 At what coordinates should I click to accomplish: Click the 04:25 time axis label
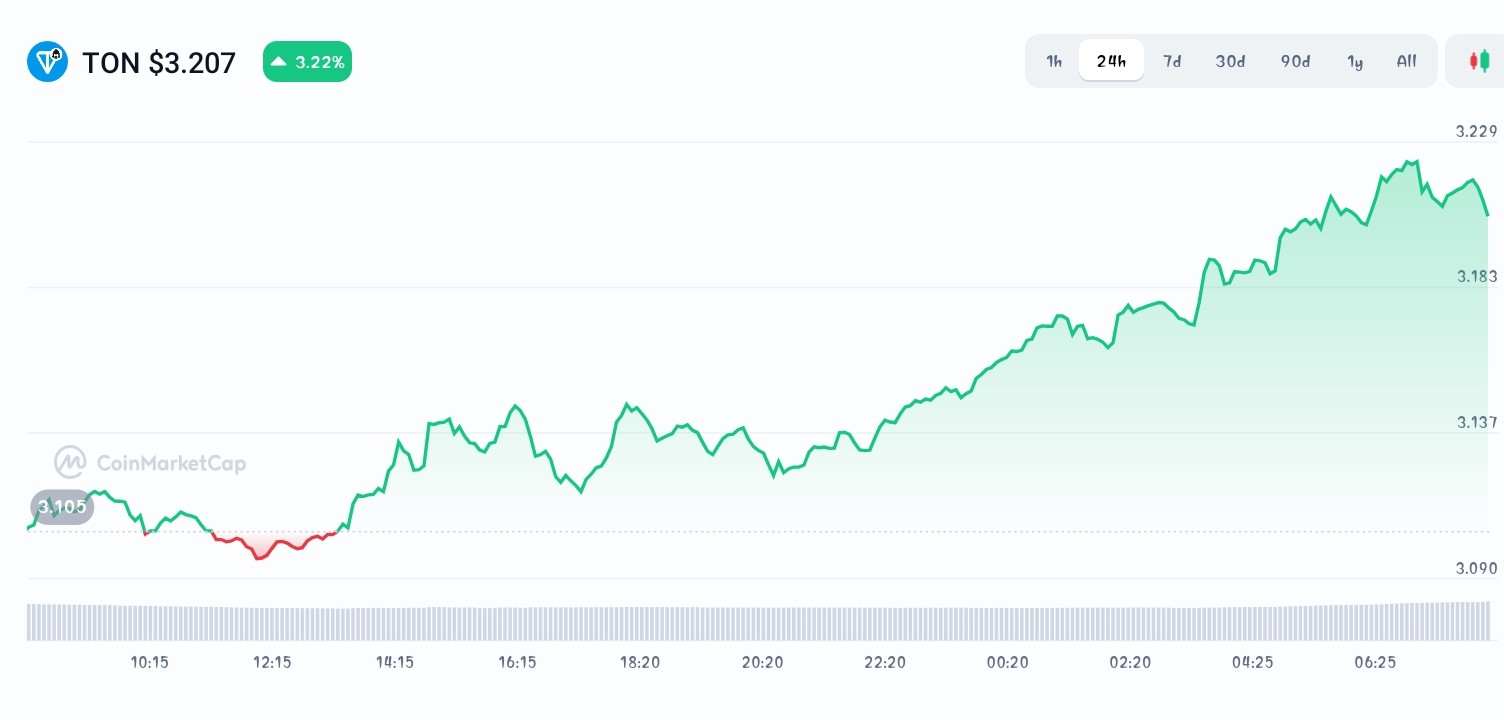(x=1252, y=662)
